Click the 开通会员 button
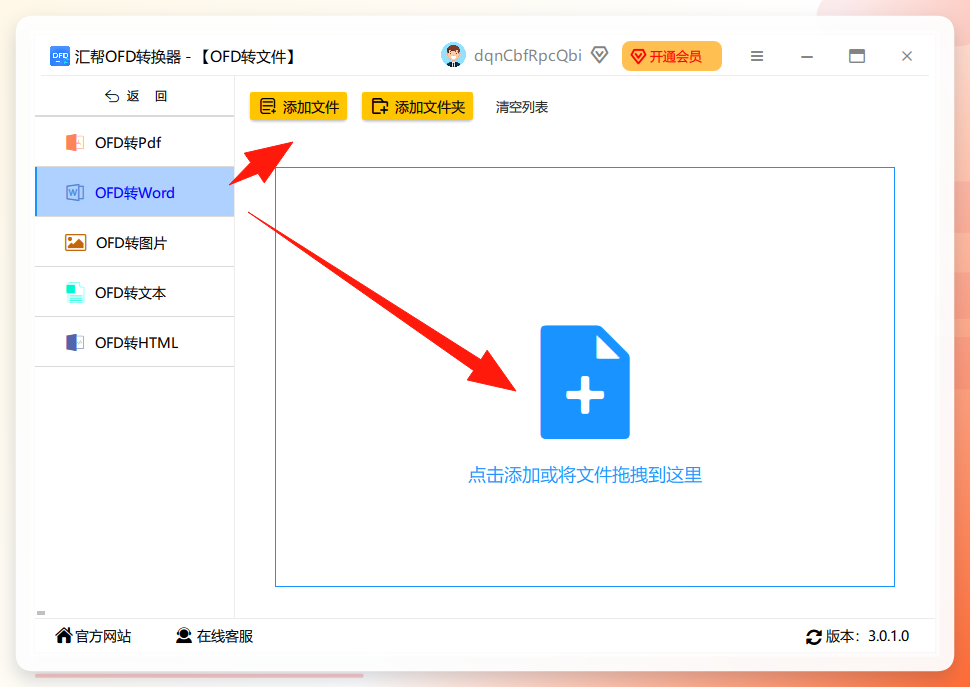 click(x=672, y=56)
